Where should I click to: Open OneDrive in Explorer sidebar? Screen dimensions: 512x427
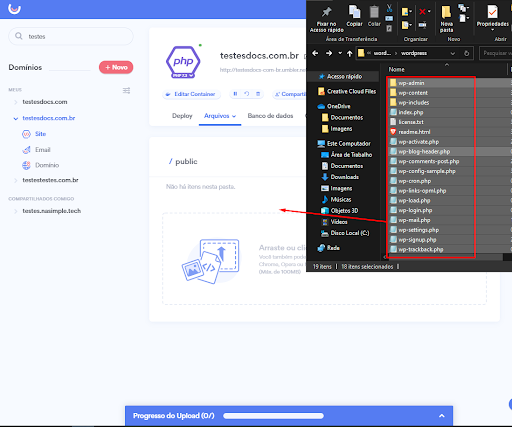(334, 106)
